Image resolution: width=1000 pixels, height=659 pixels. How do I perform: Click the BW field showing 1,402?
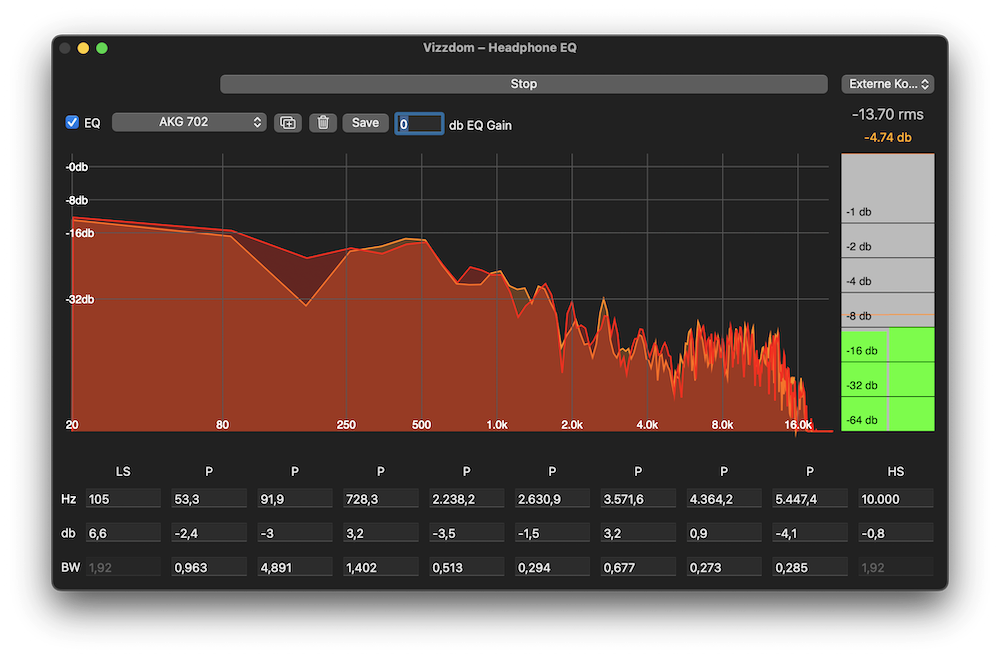[381, 567]
